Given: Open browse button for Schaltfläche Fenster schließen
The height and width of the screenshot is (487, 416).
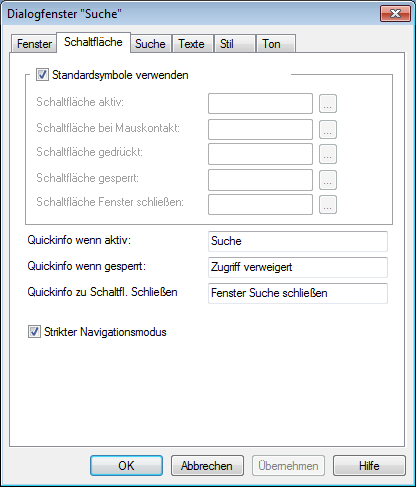Looking at the screenshot, I should (x=328, y=204).
